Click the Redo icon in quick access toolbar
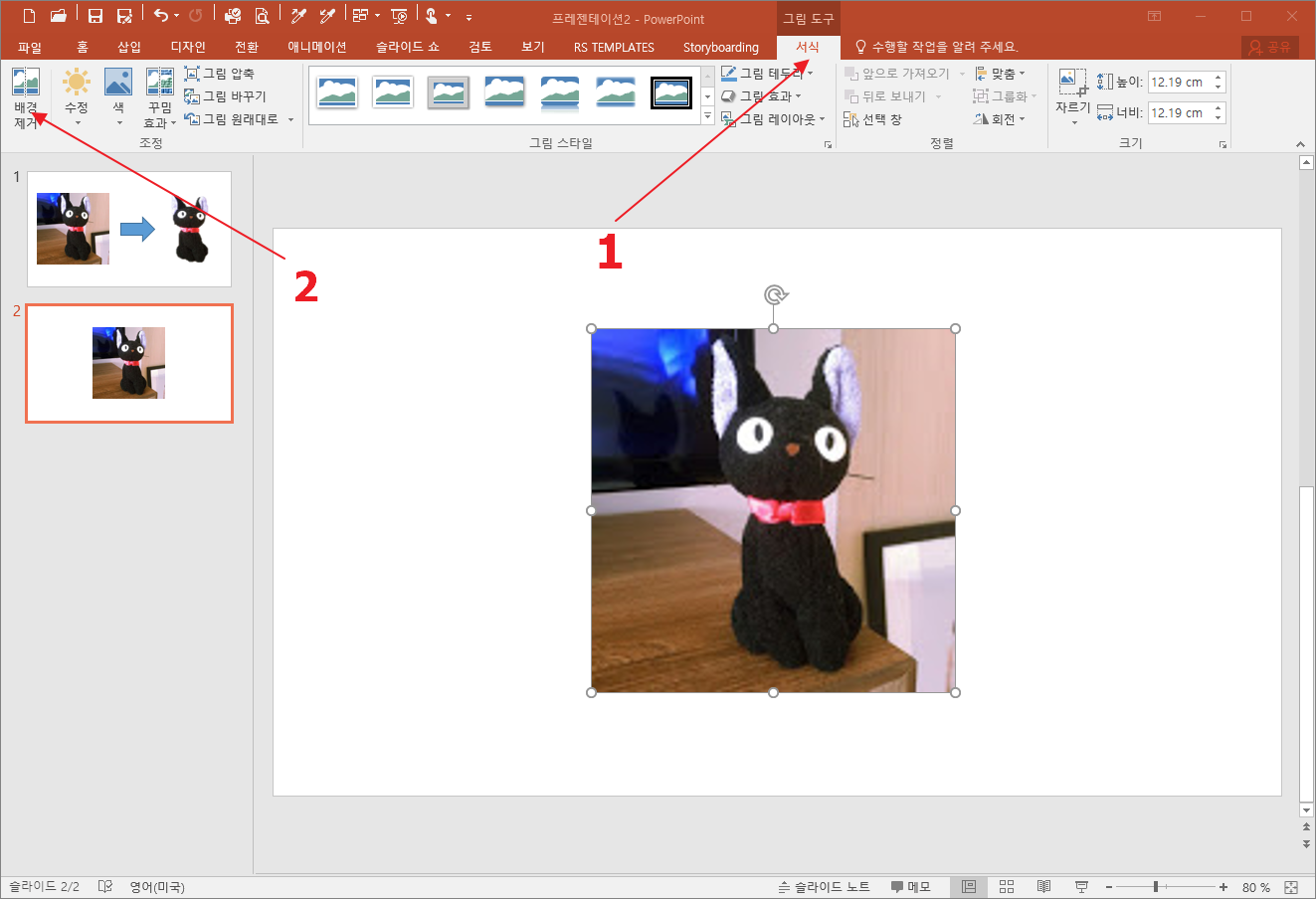Screen dimensions: 1316x899 pyautogui.click(x=196, y=16)
